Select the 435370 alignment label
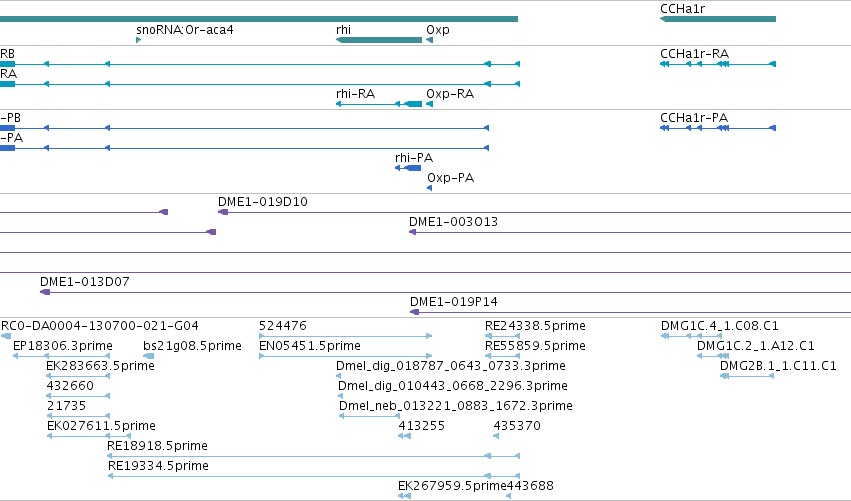The image size is (851, 501). point(517,426)
